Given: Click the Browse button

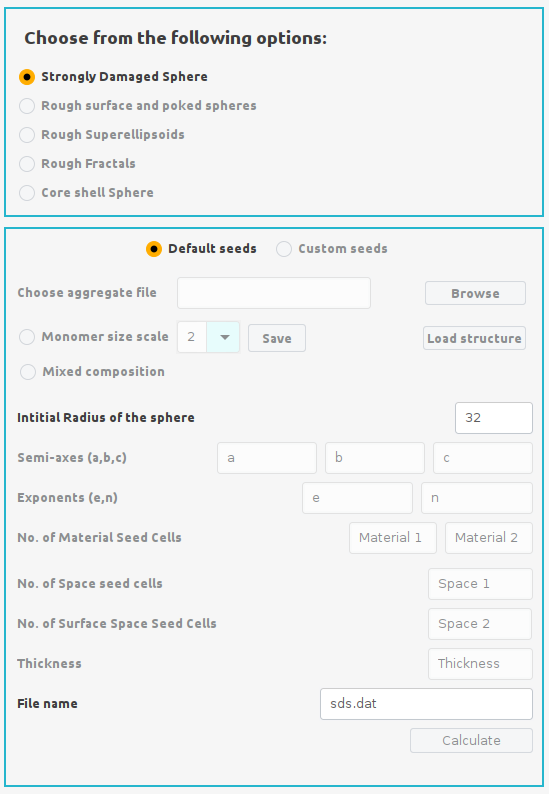Looking at the screenshot, I should click(475, 293).
